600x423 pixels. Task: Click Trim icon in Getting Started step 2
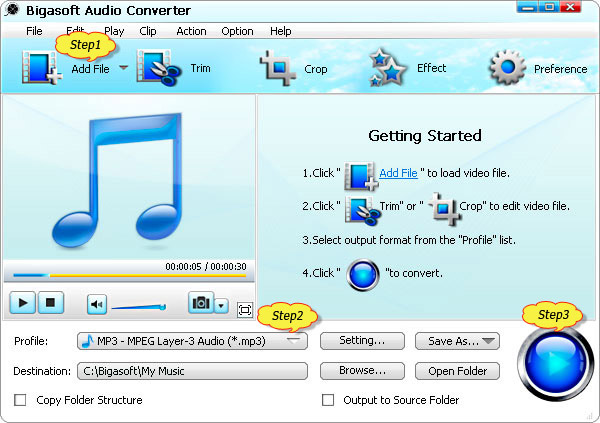click(362, 209)
